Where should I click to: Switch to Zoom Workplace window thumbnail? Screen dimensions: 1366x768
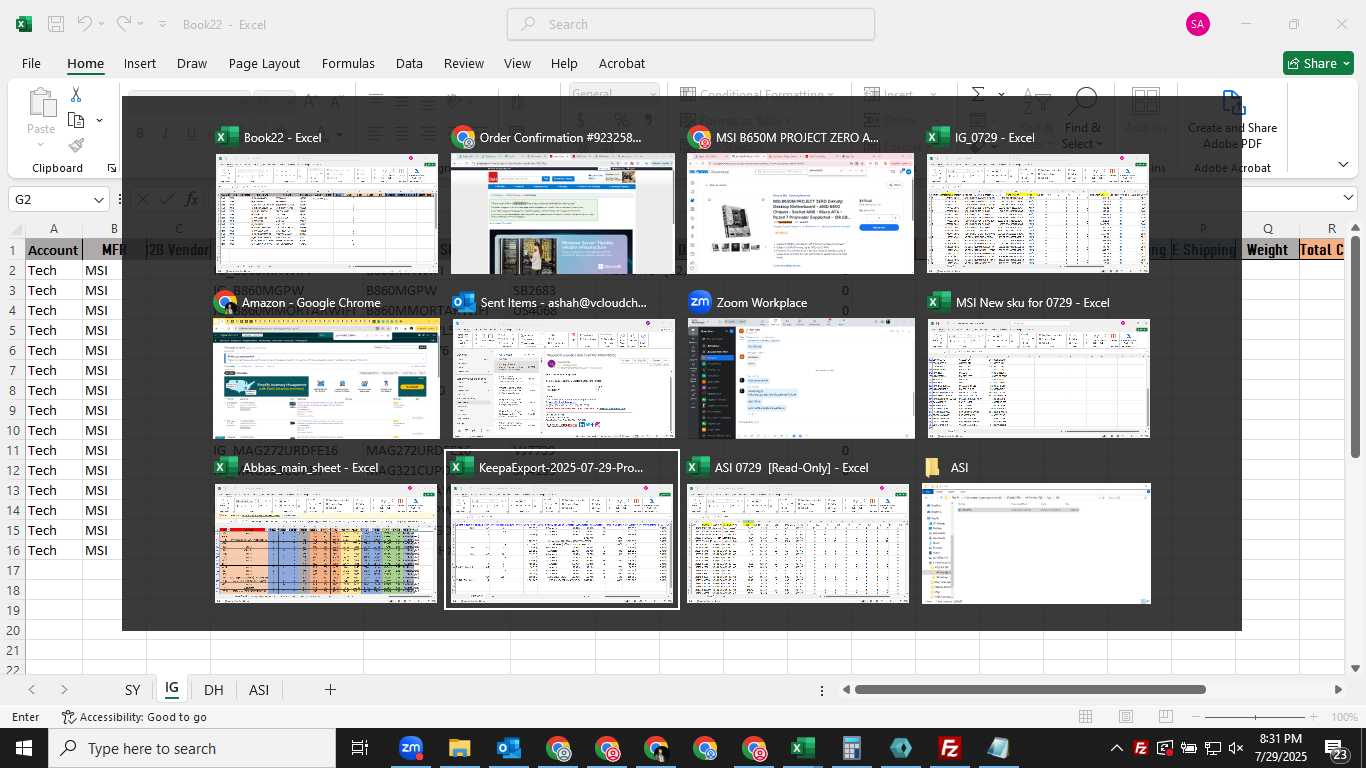pos(801,367)
